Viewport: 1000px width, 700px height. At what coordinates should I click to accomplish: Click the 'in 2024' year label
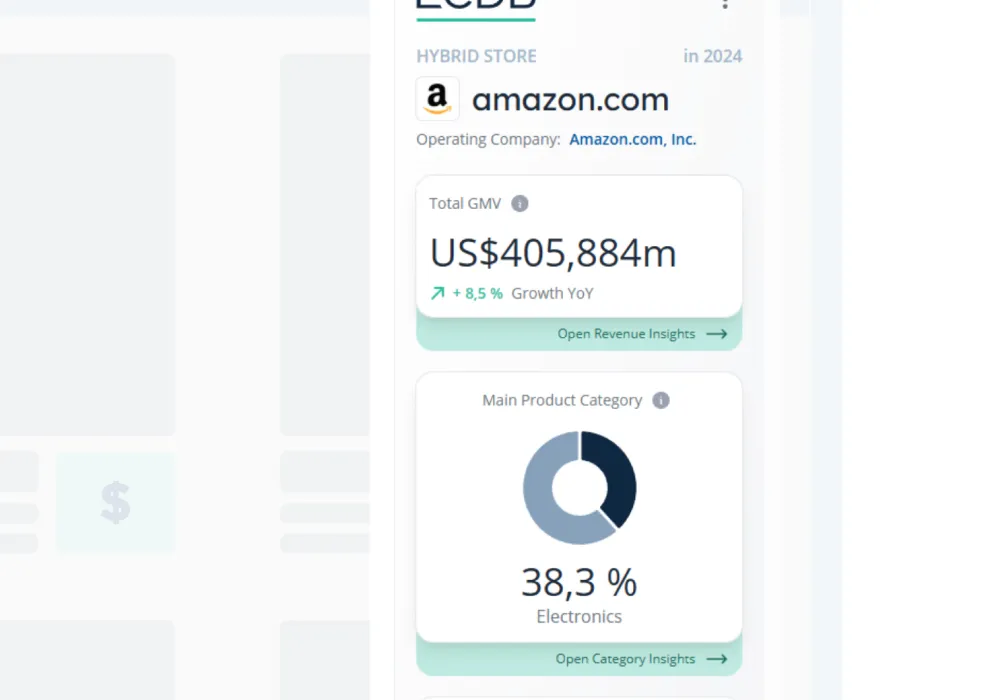pos(712,56)
